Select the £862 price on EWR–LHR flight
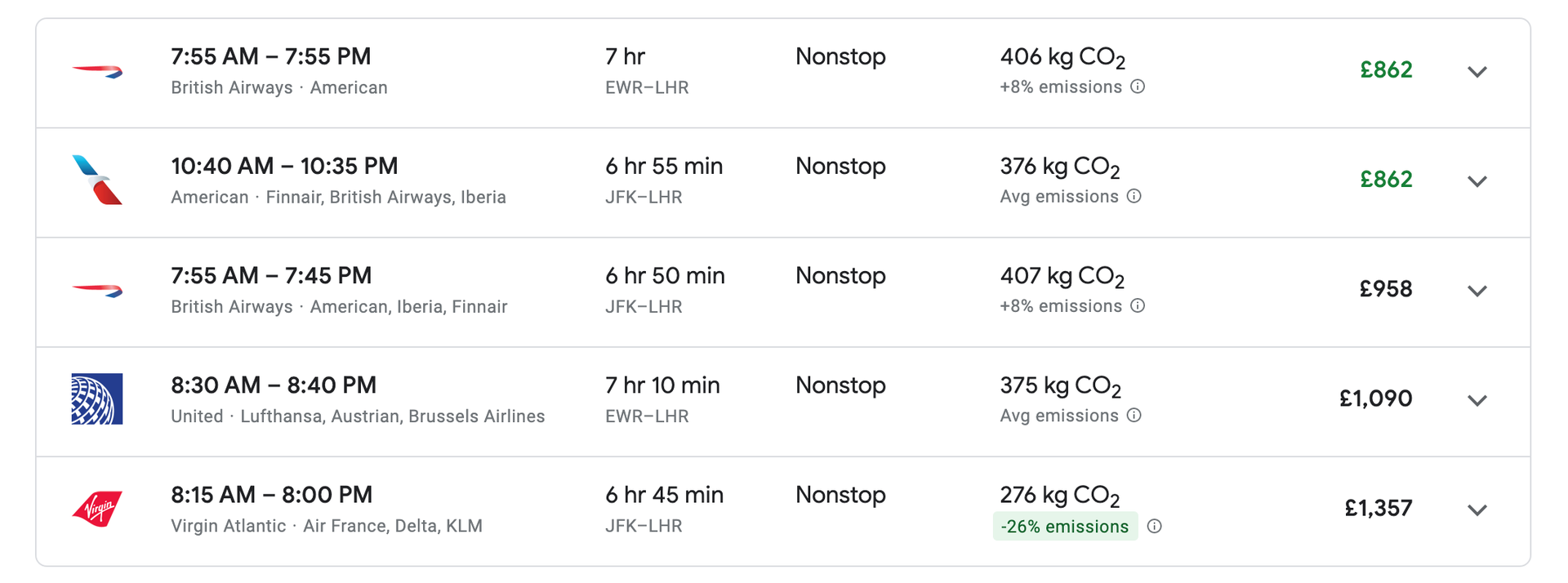Screen dimensions: 1568x583 (1386, 69)
